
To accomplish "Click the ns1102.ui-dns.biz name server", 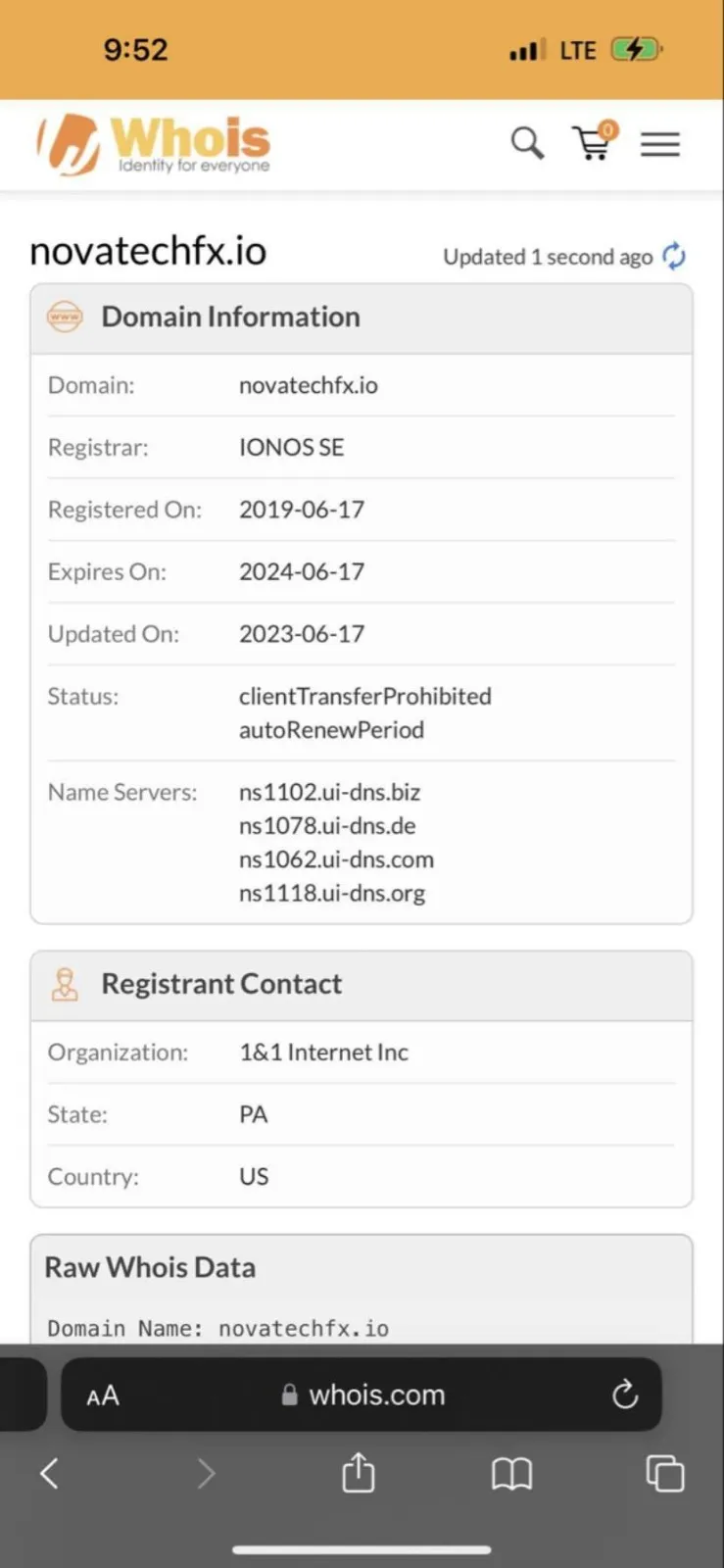I will tap(329, 792).
